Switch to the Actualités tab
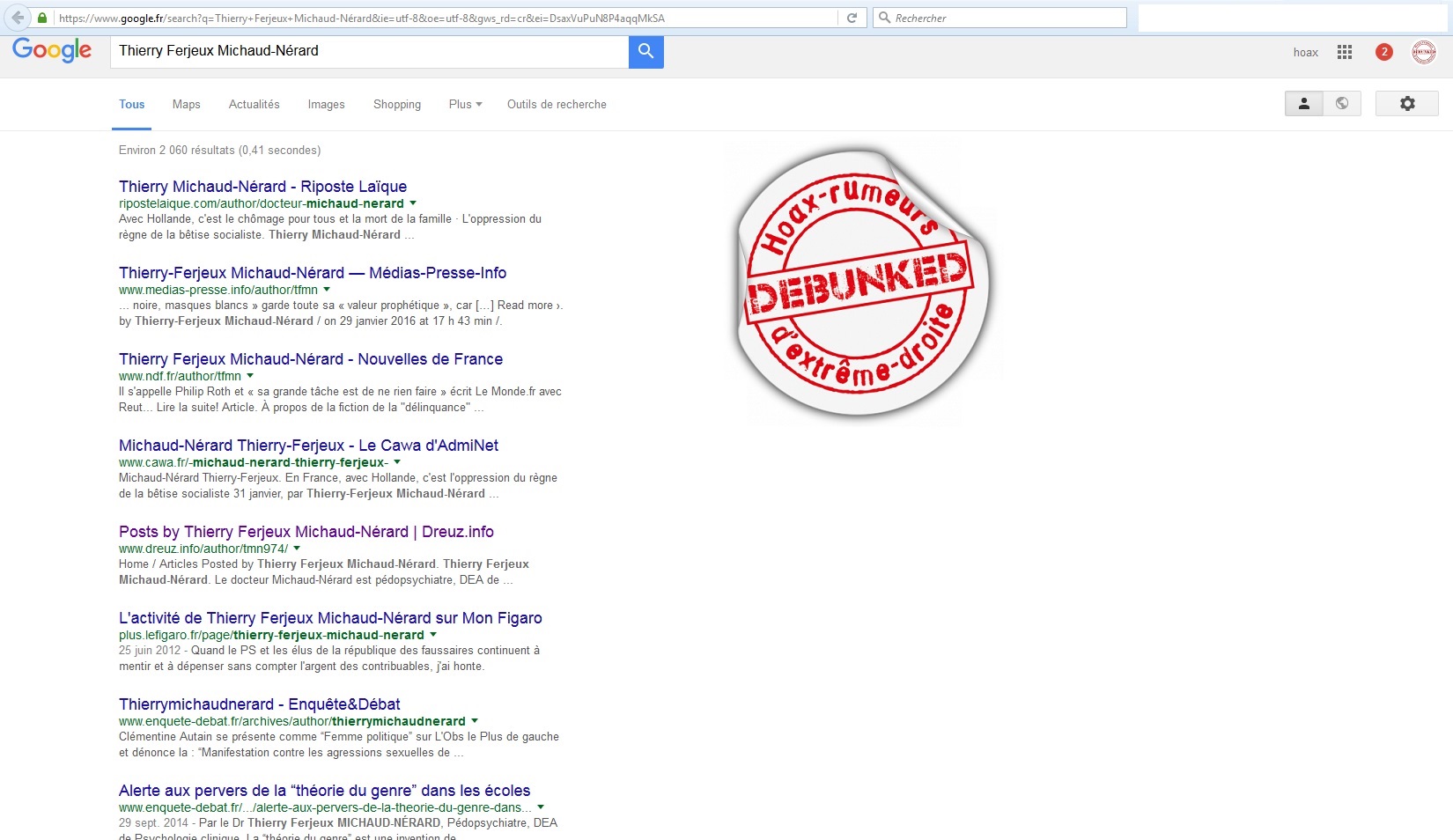This screenshot has width=1453, height=840. [254, 104]
